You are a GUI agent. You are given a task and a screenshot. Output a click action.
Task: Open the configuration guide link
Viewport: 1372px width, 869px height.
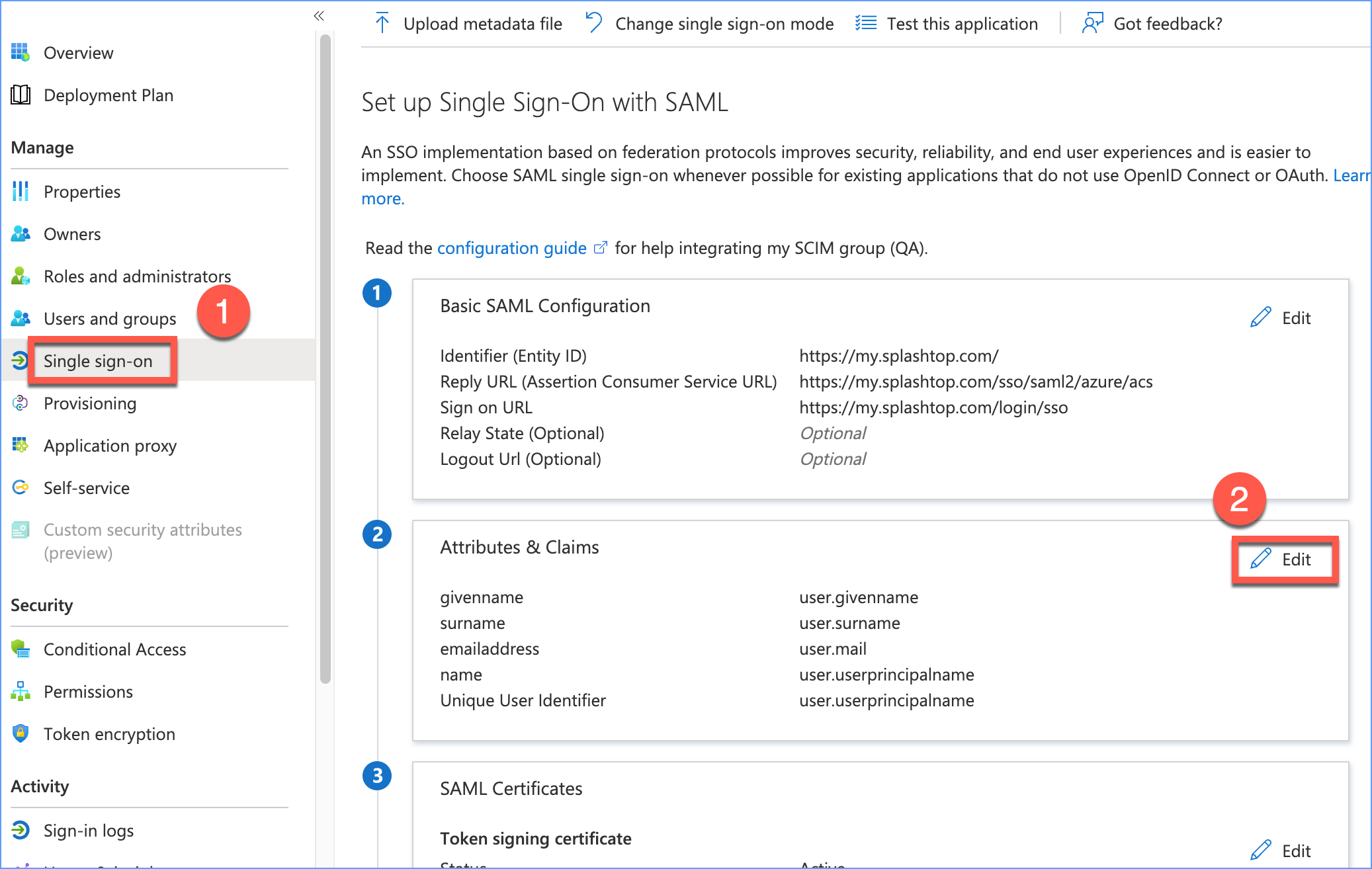[x=511, y=248]
